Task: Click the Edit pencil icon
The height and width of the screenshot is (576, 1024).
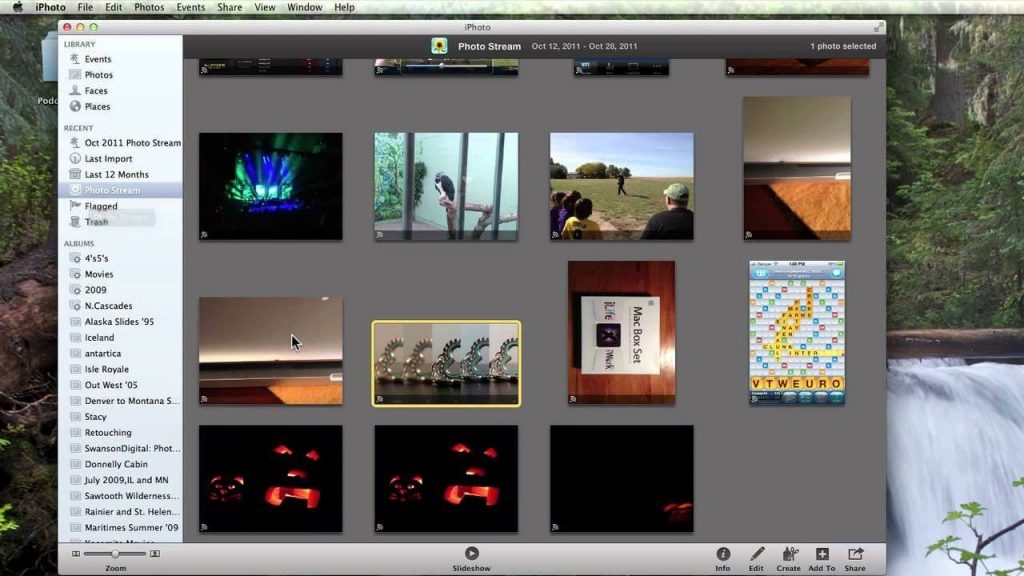Action: pyautogui.click(x=756, y=554)
